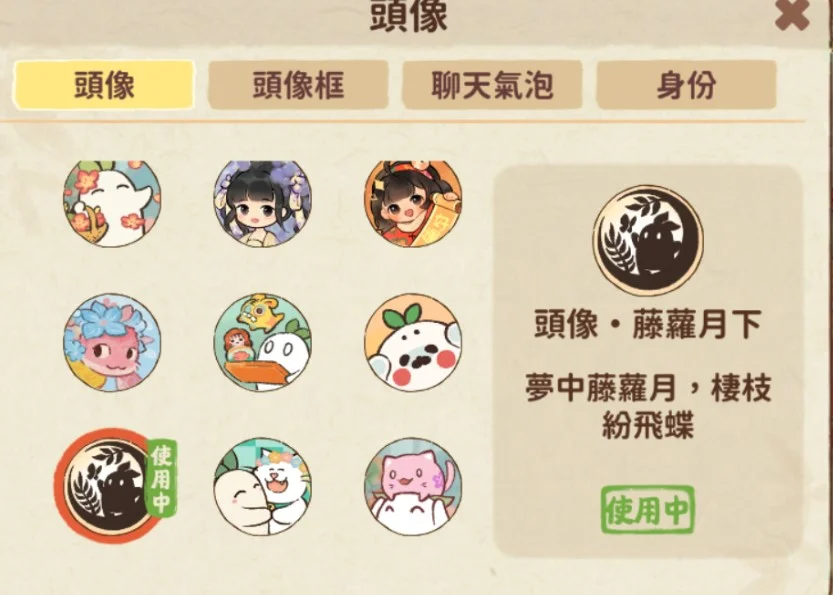Click the 頭像・藤蘿月下 title text

tap(648, 324)
